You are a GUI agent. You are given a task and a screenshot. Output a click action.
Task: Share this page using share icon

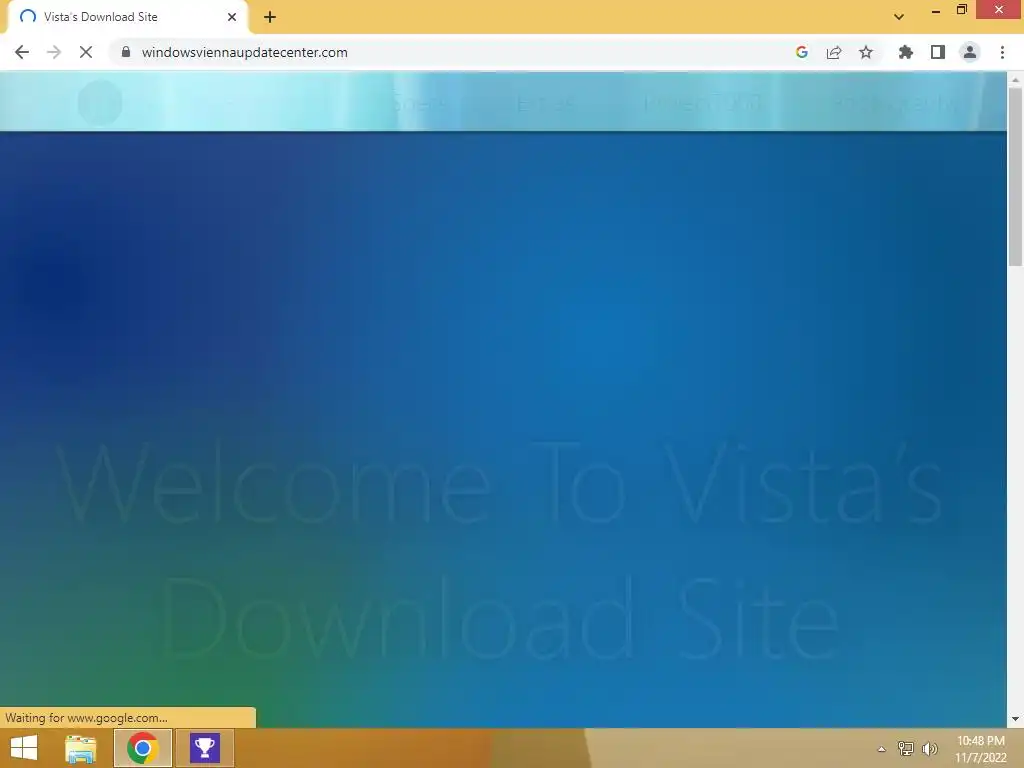(834, 52)
